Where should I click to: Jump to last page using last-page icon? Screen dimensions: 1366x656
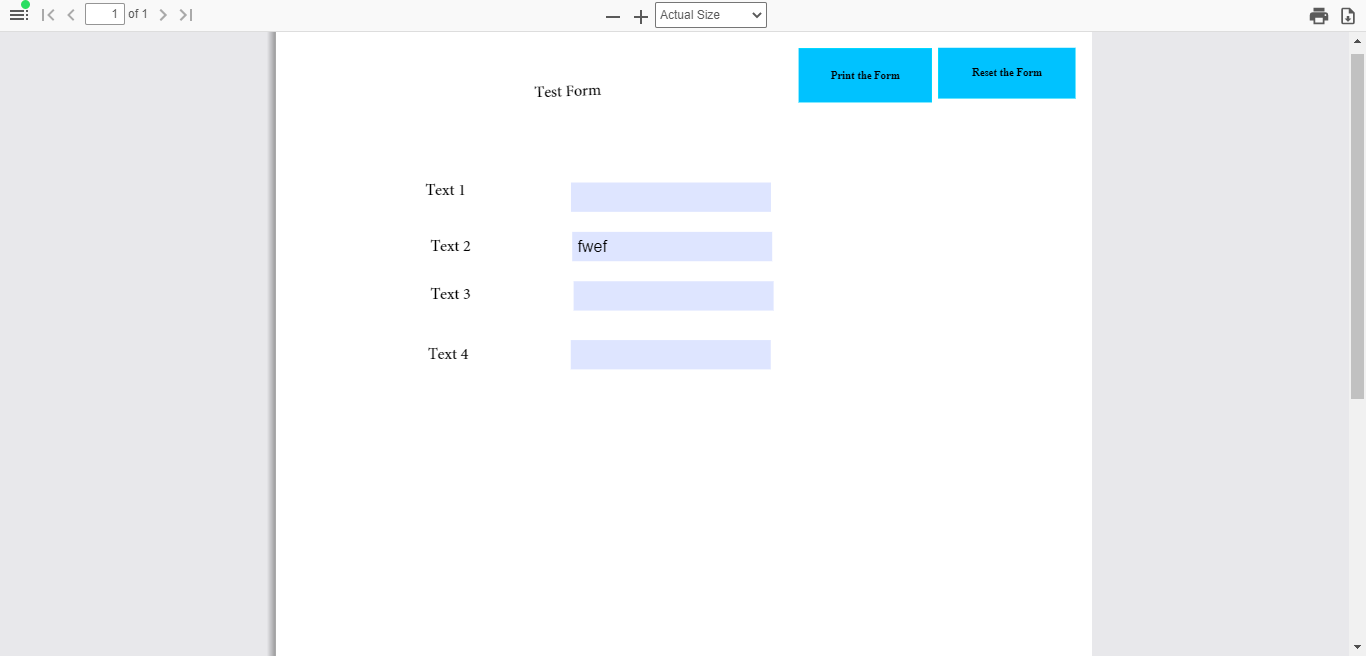pos(185,14)
